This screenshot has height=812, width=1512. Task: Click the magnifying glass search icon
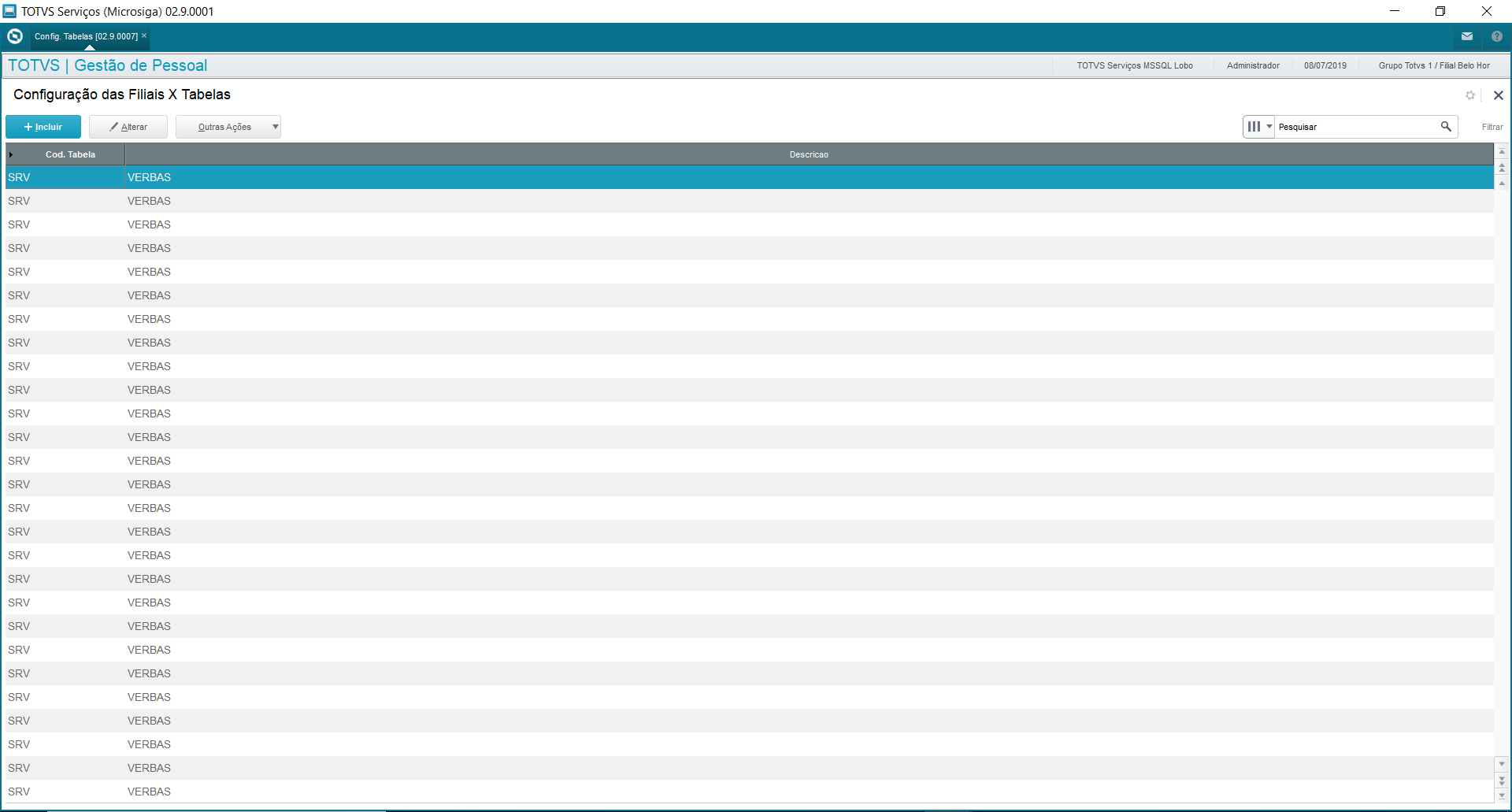pos(1446,126)
